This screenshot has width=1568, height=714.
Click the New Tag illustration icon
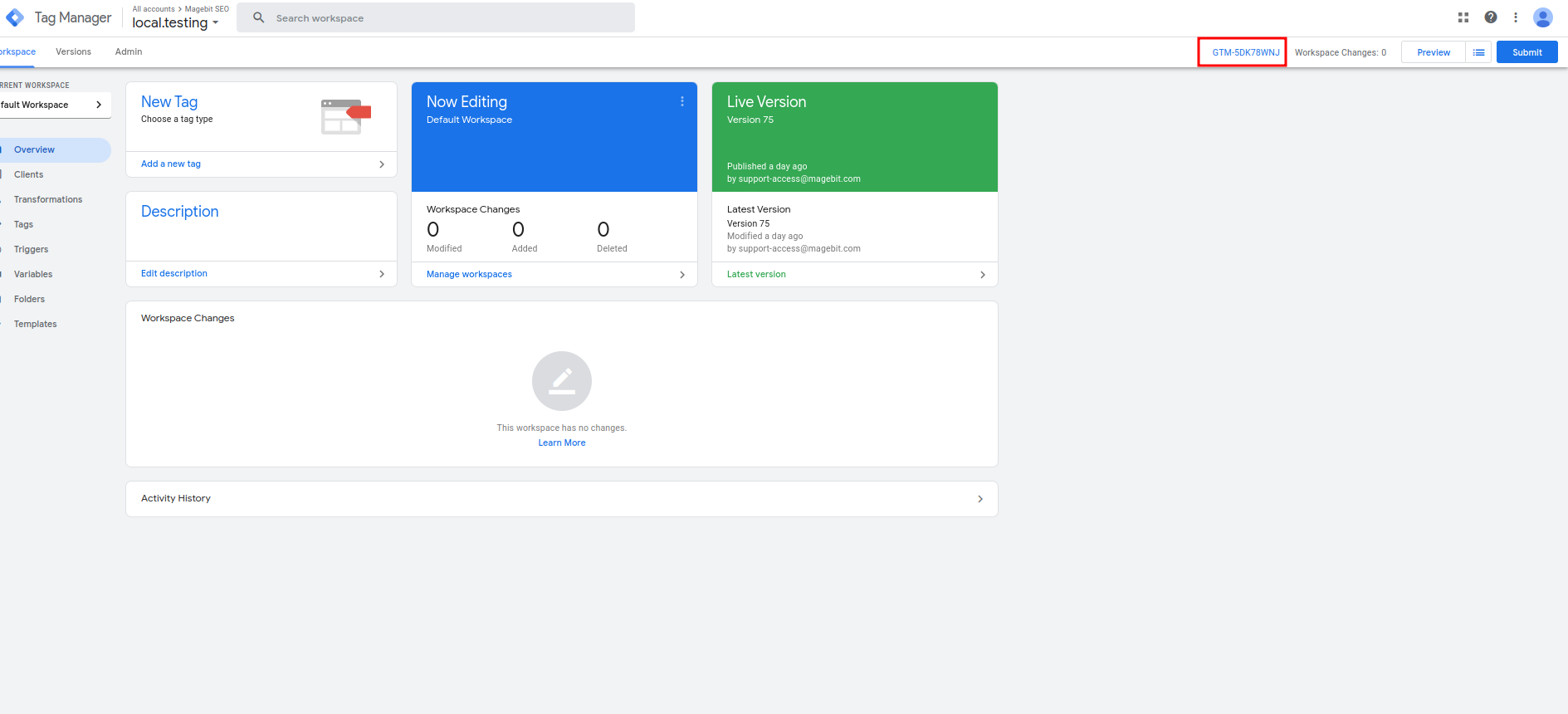click(x=345, y=116)
